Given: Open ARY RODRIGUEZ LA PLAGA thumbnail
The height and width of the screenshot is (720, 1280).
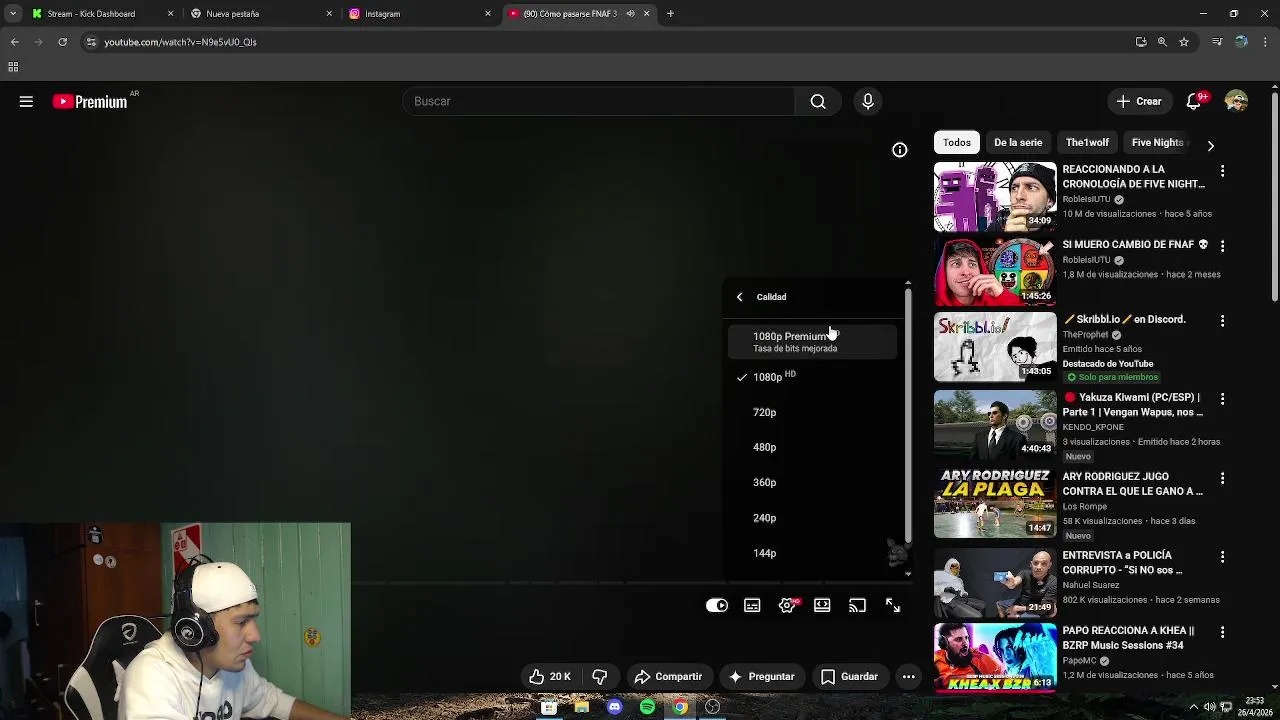Looking at the screenshot, I should tap(995, 504).
